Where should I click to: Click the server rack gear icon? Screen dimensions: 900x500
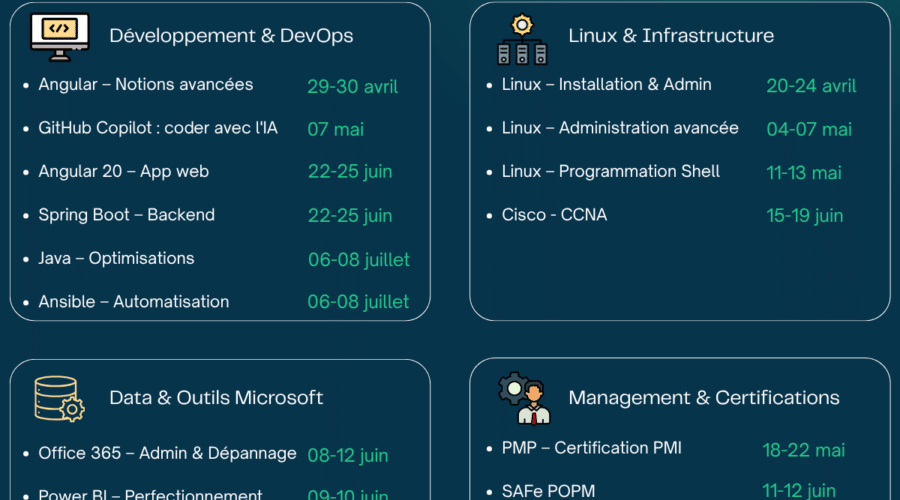[x=521, y=39]
